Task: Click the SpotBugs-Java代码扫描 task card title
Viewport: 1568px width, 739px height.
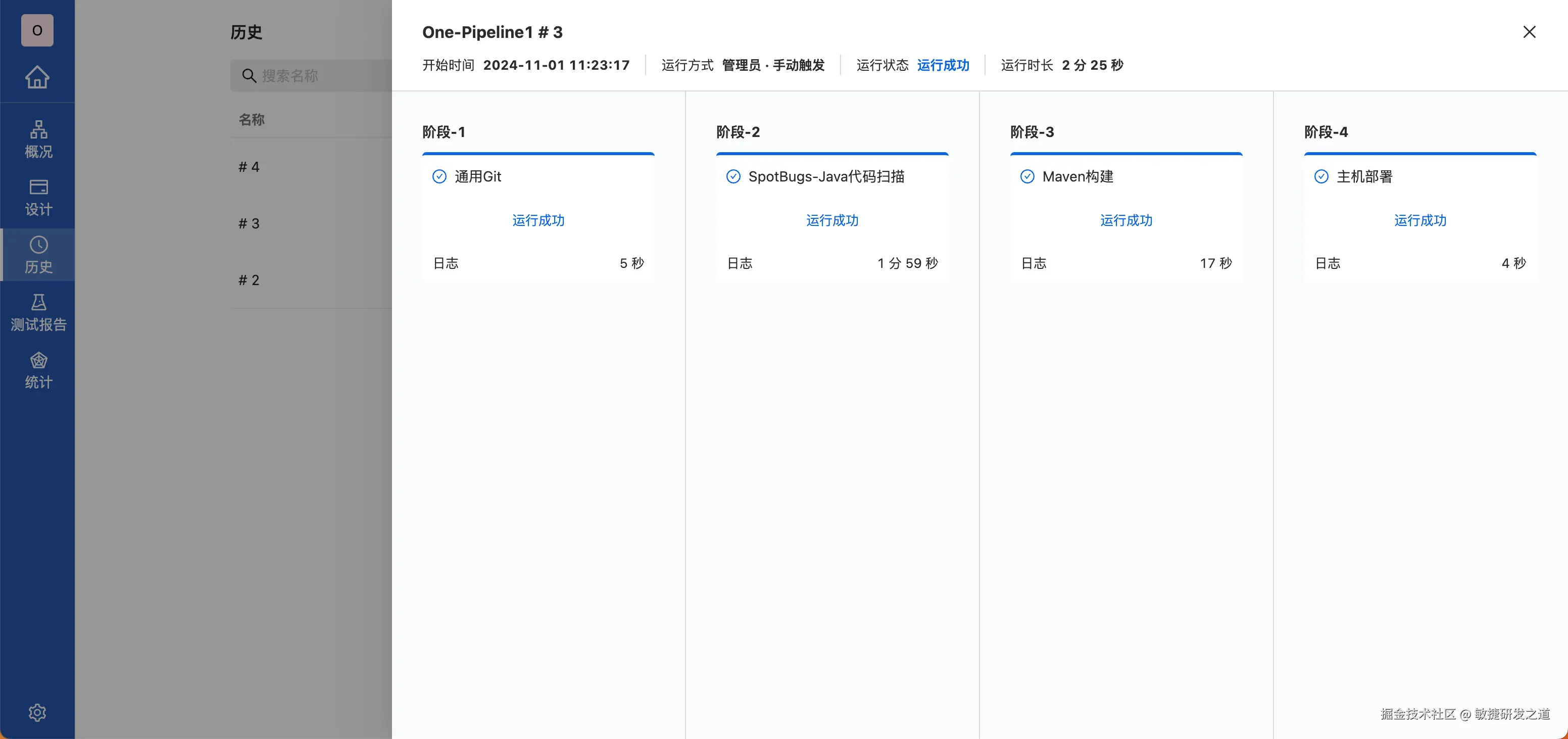Action: click(x=826, y=177)
